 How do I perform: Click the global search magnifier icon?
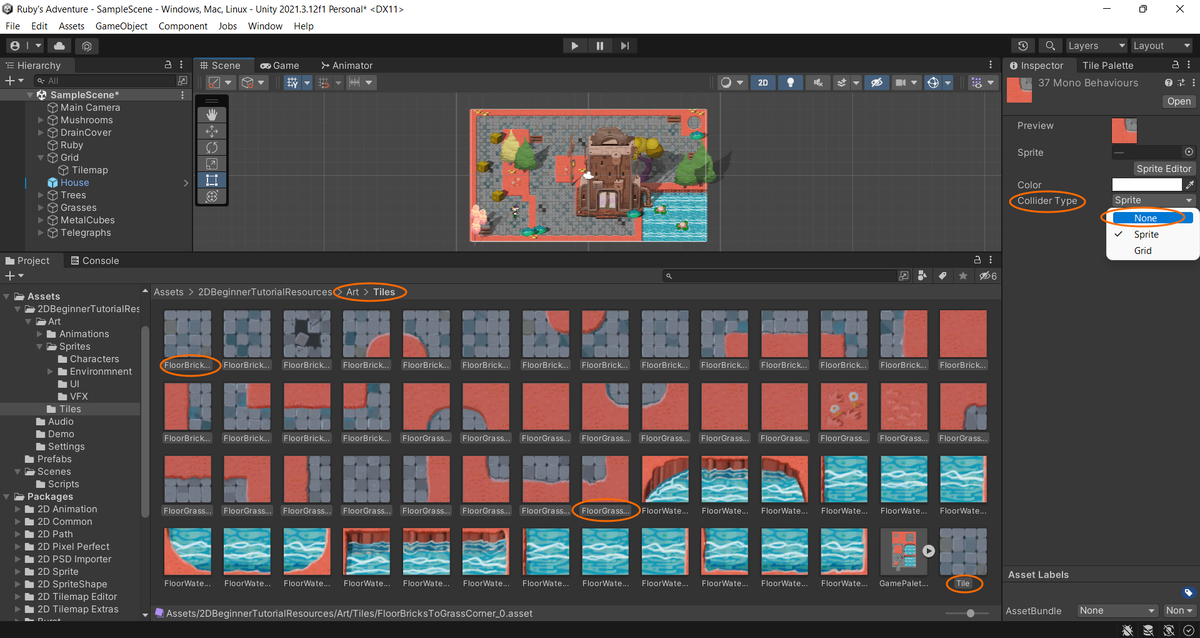pos(1050,46)
